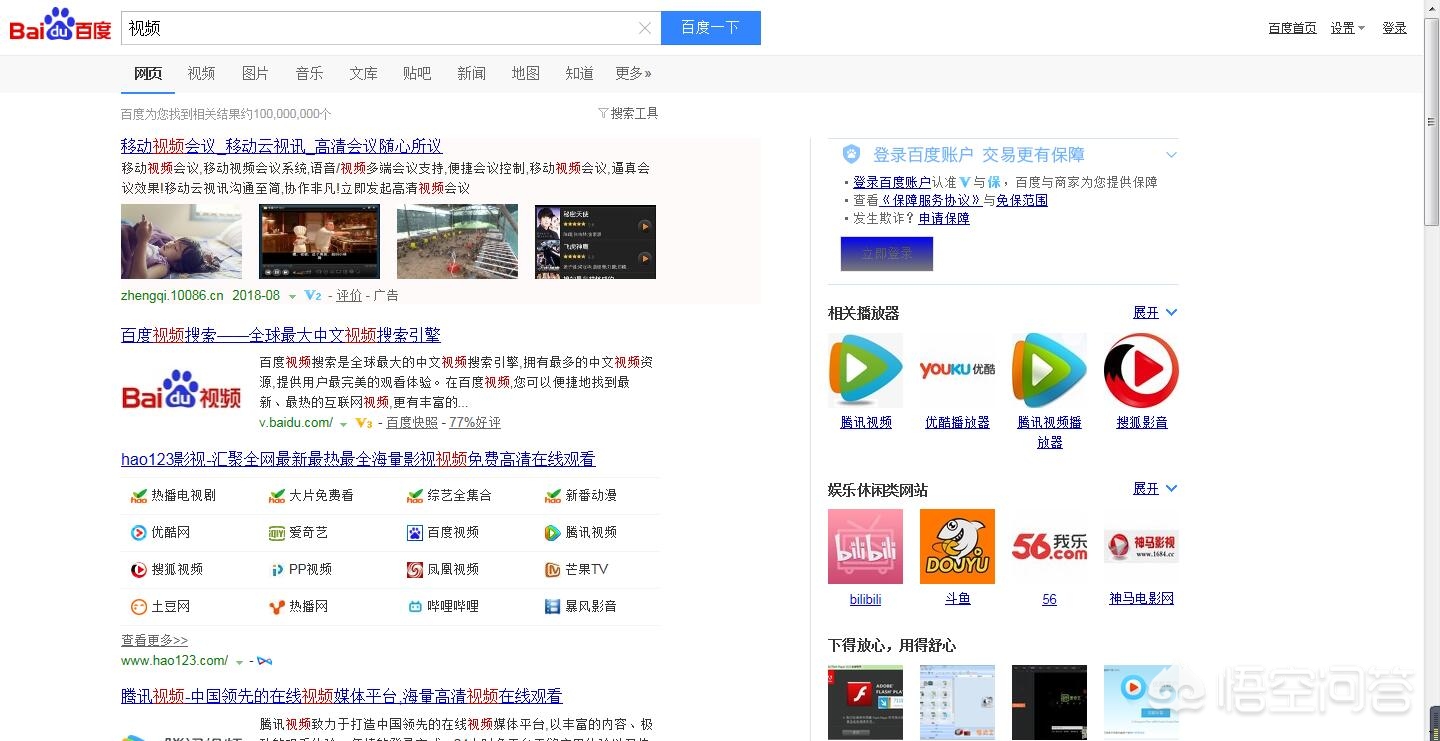Click the Baidu 视频 logo image
The image size is (1440, 741).
click(181, 390)
